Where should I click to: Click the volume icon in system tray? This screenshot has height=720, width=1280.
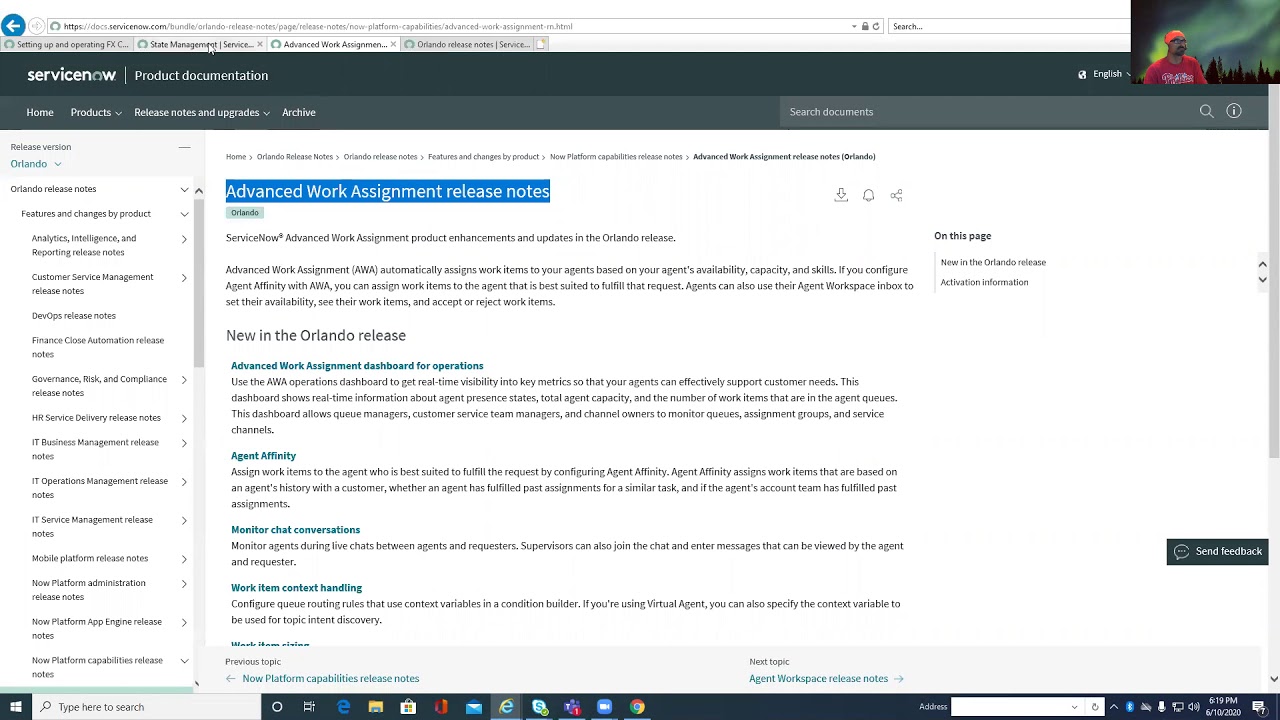[x=1194, y=707]
